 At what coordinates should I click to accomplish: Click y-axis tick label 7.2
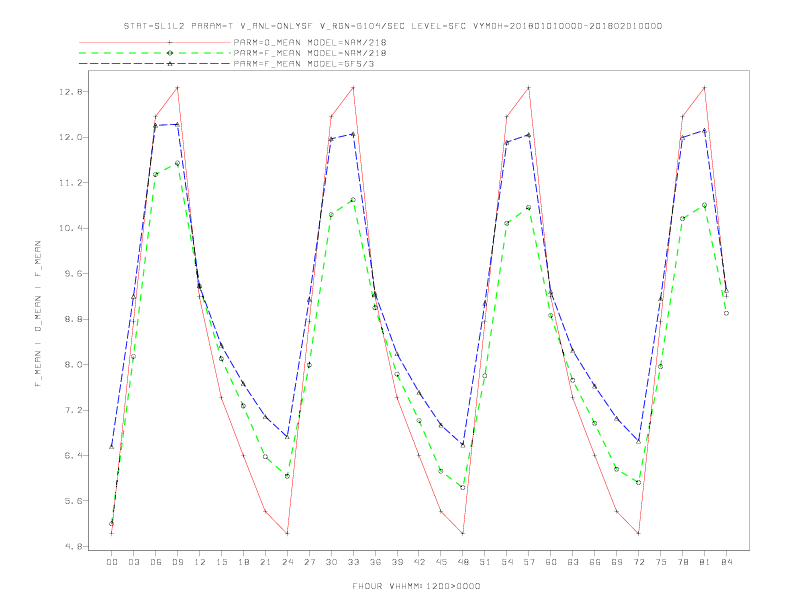pos(74,410)
